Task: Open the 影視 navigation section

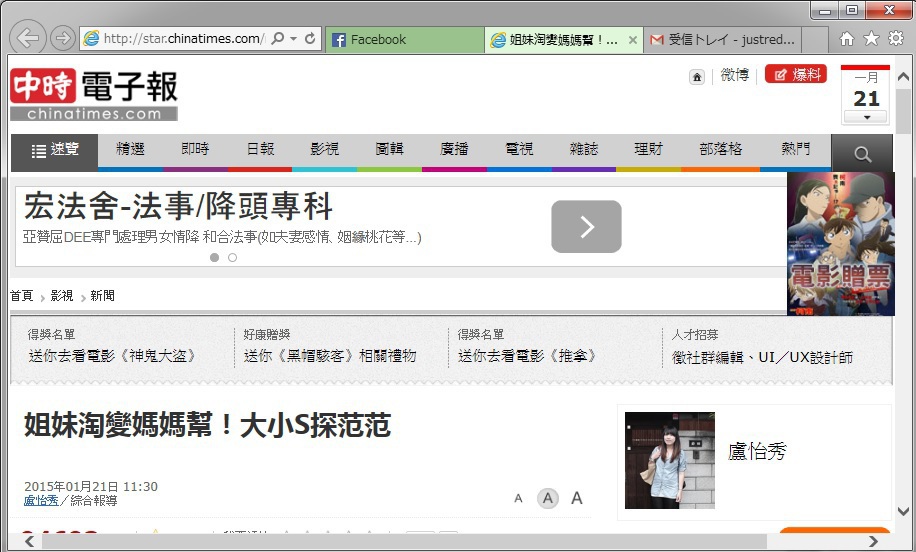Action: 324,149
